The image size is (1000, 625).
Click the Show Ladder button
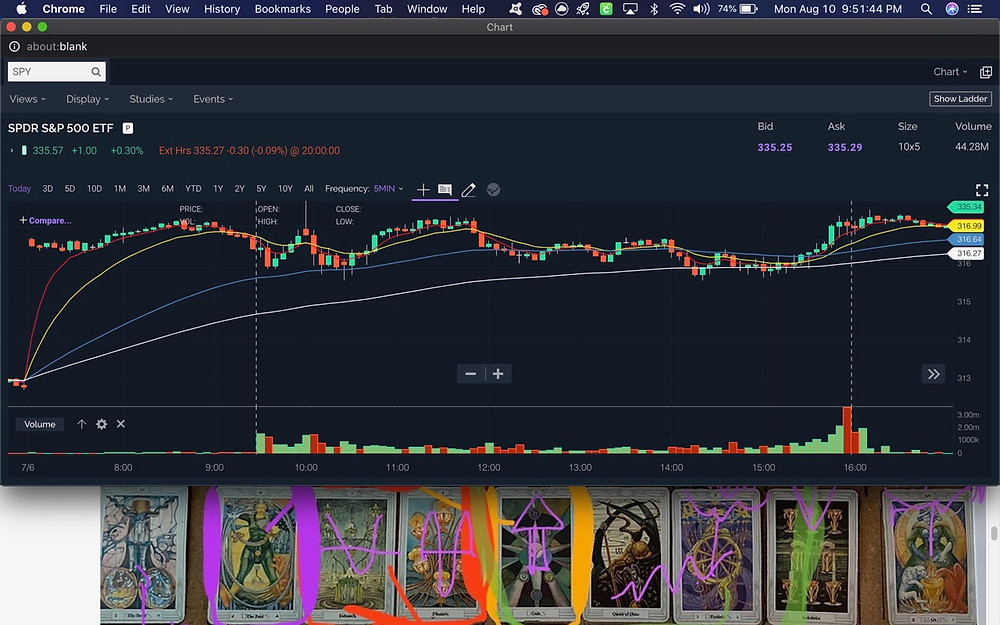point(960,99)
